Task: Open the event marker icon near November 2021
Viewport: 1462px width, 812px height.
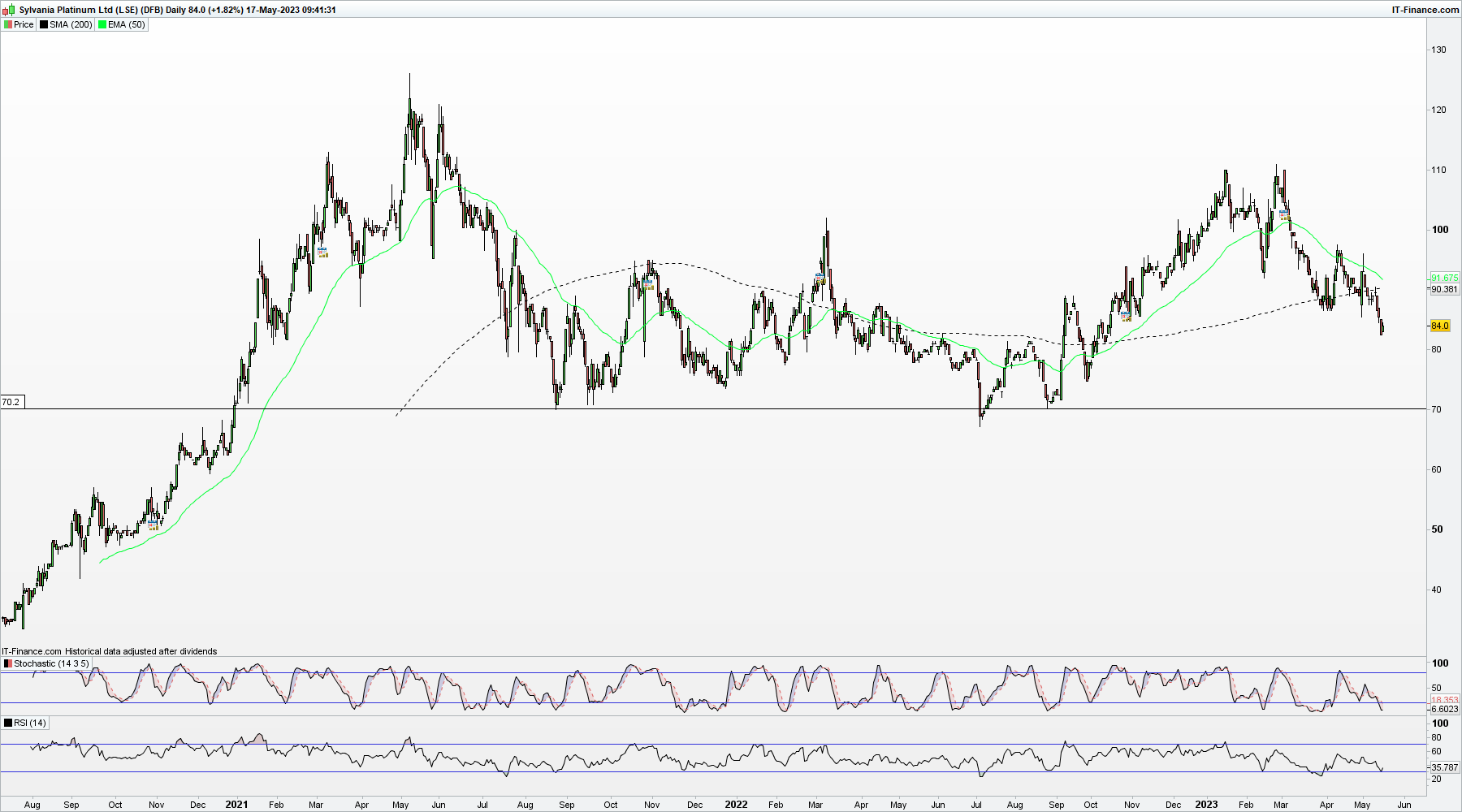Action: point(648,285)
